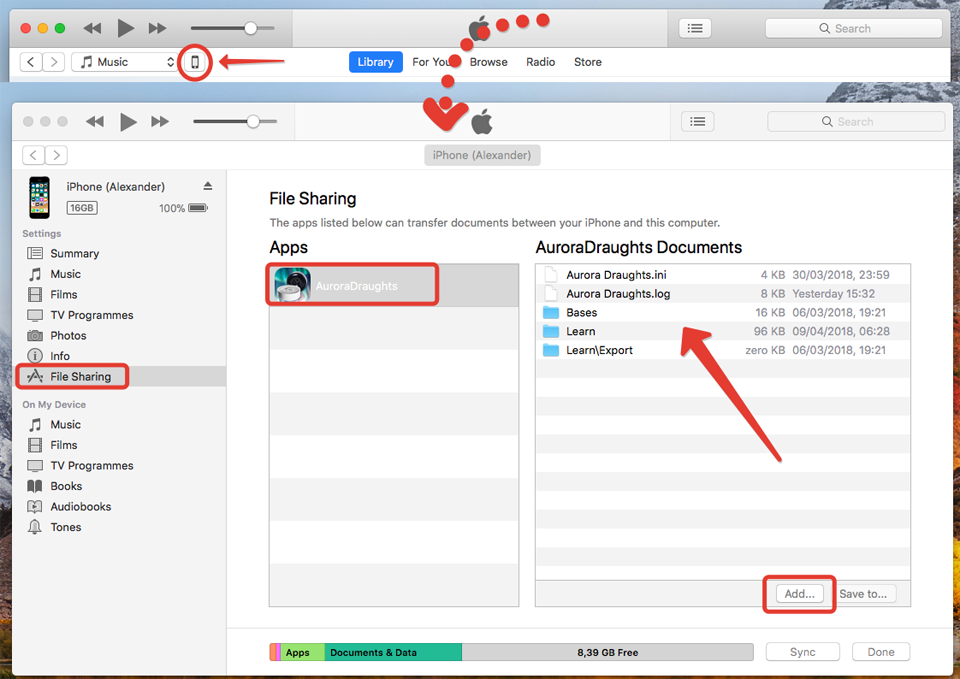Image resolution: width=960 pixels, height=679 pixels.
Task: Select Aurora Draughts.log file
Action: coord(722,294)
